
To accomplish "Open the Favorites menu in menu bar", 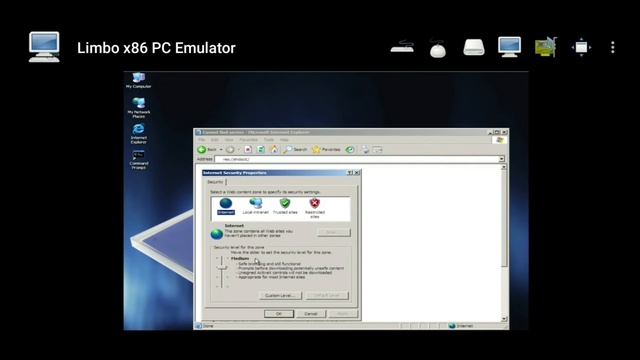I will click(248, 140).
